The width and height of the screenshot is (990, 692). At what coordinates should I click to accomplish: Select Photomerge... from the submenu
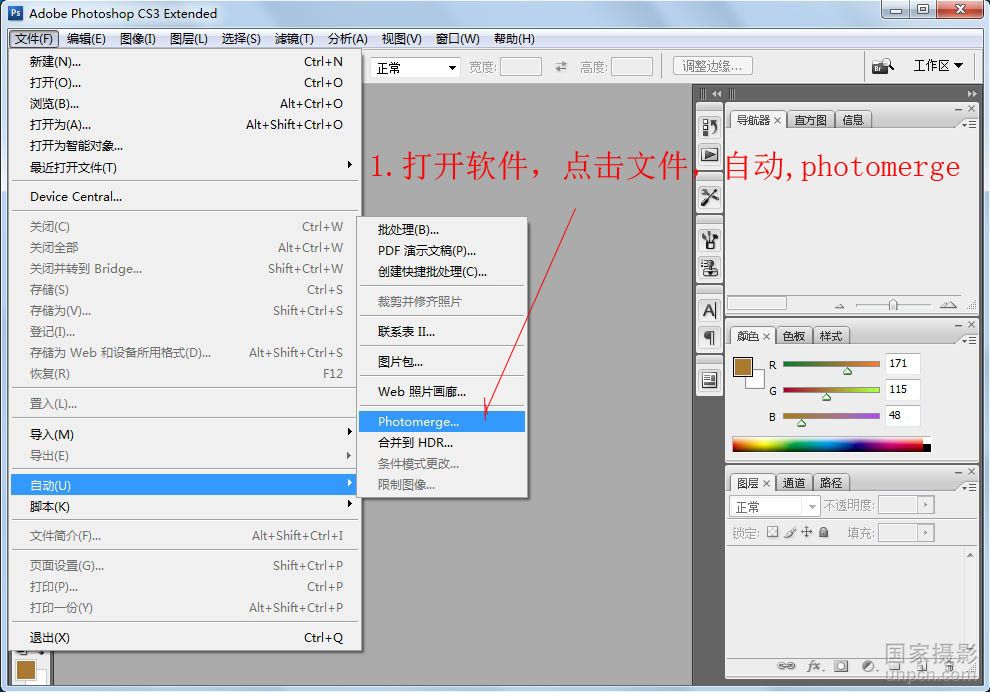441,422
